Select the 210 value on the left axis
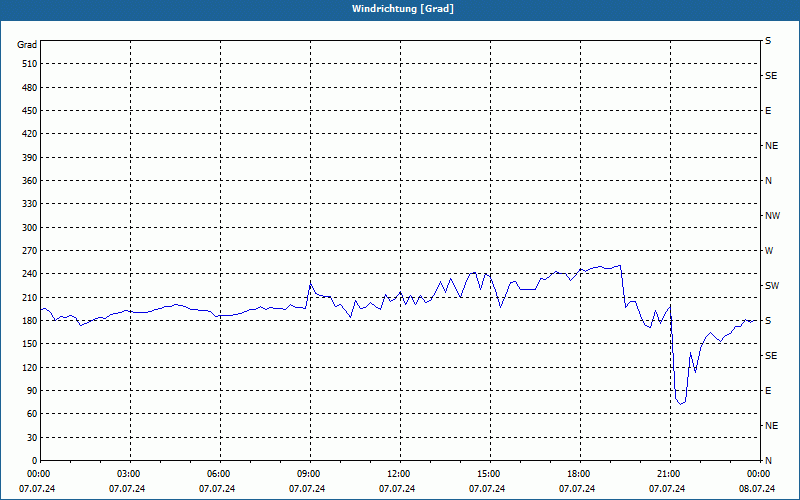Screen dimensions: 800x500 pyautogui.click(x=30, y=297)
